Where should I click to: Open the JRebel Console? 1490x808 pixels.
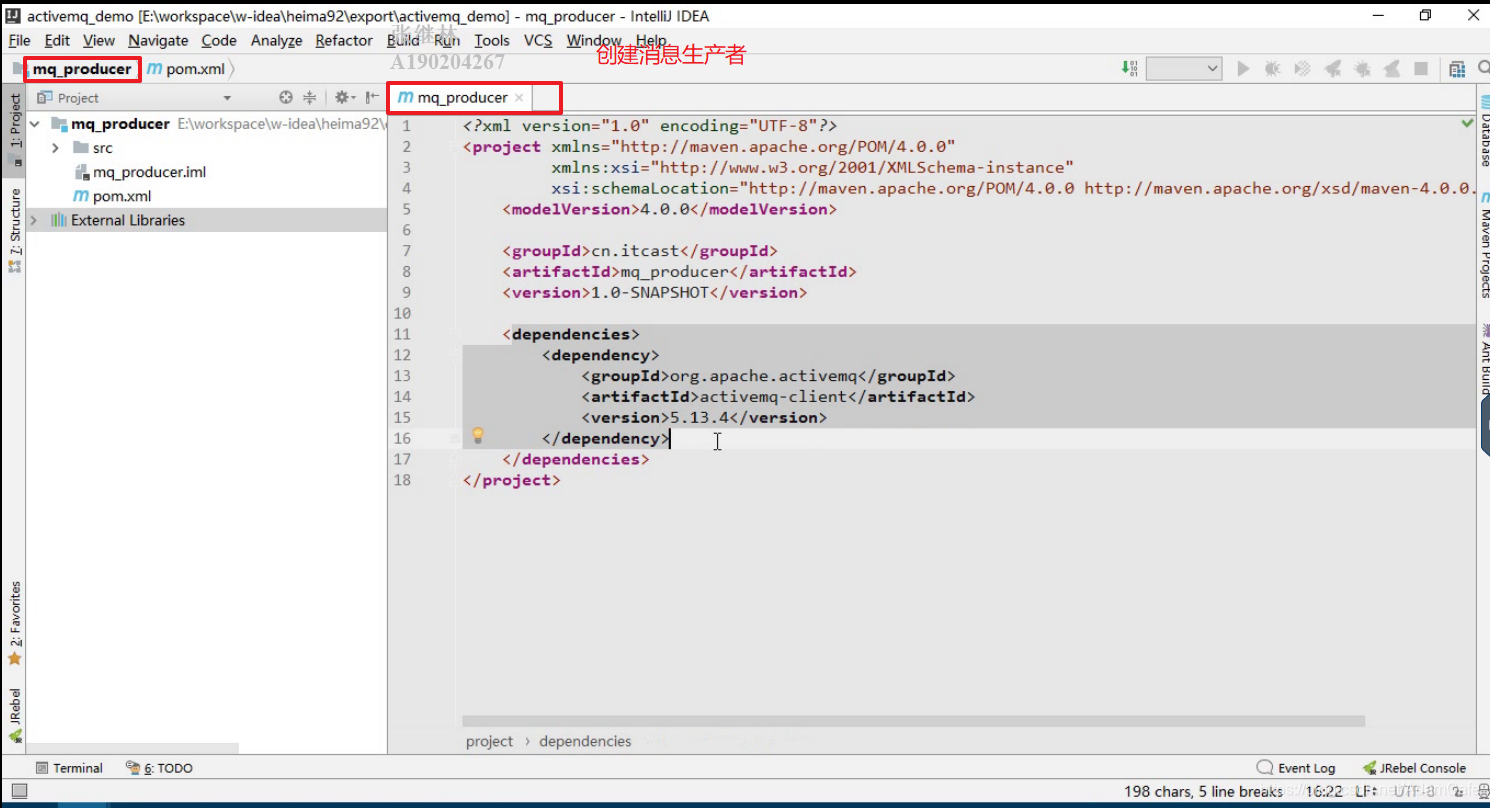pos(1414,768)
